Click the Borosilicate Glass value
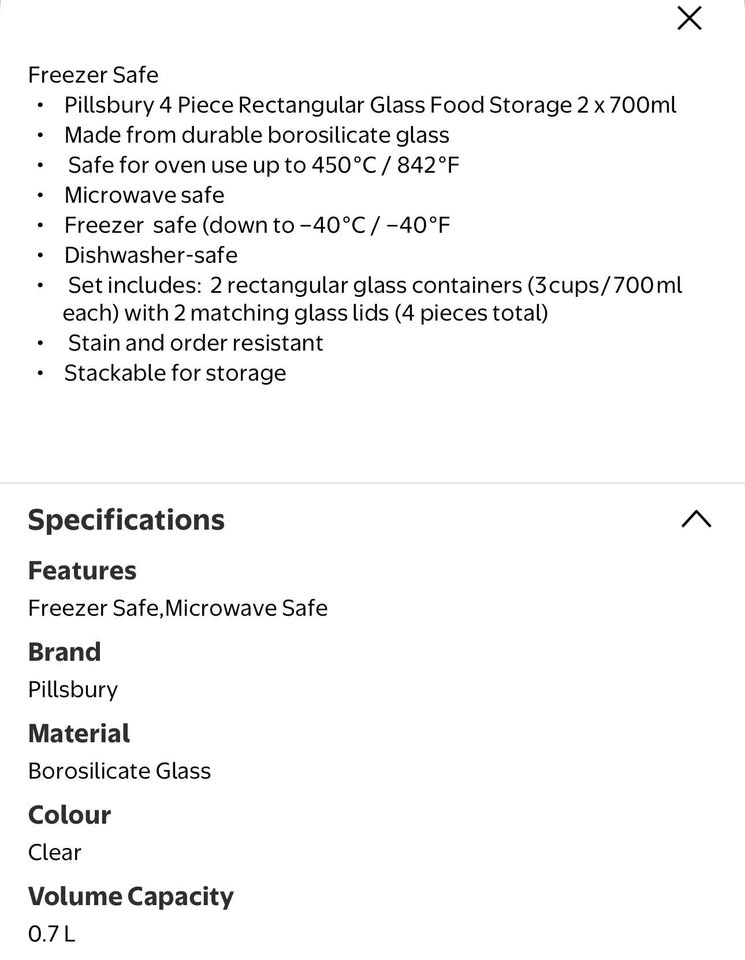Screen dimensions: 745x960 [119, 771]
